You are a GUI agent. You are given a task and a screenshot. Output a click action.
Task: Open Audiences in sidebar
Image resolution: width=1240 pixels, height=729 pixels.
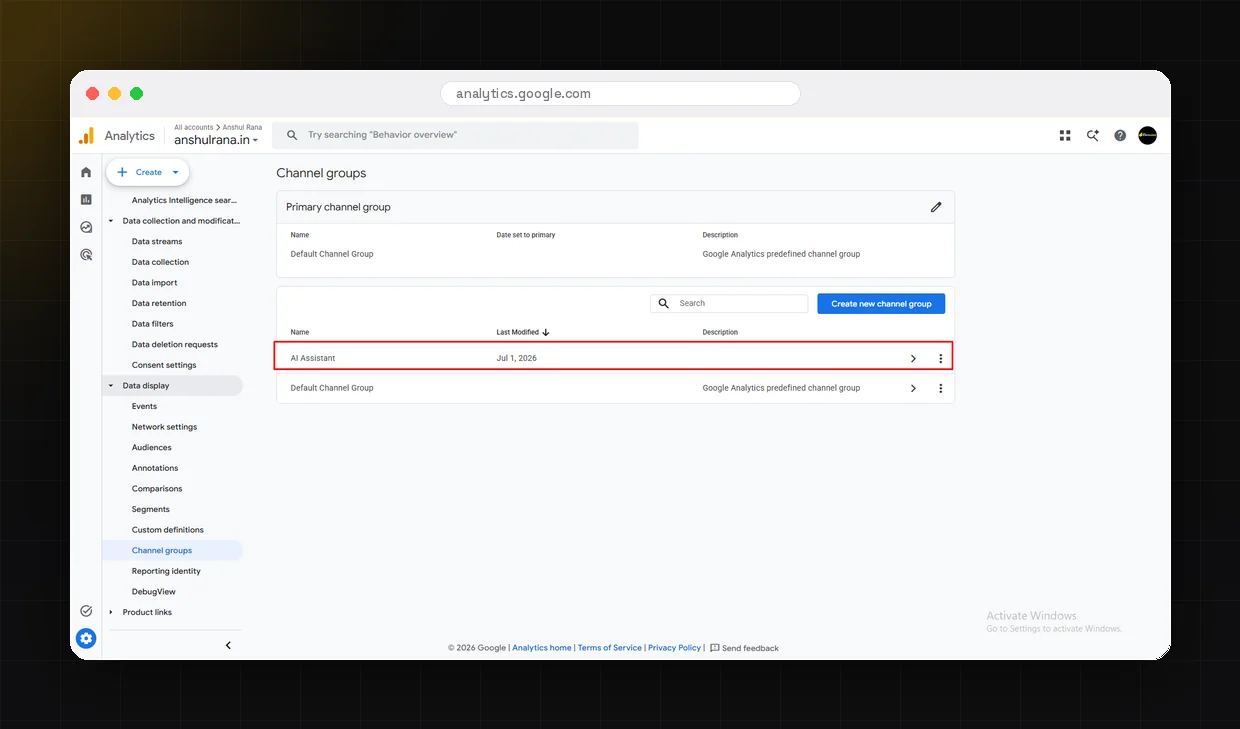(151, 448)
